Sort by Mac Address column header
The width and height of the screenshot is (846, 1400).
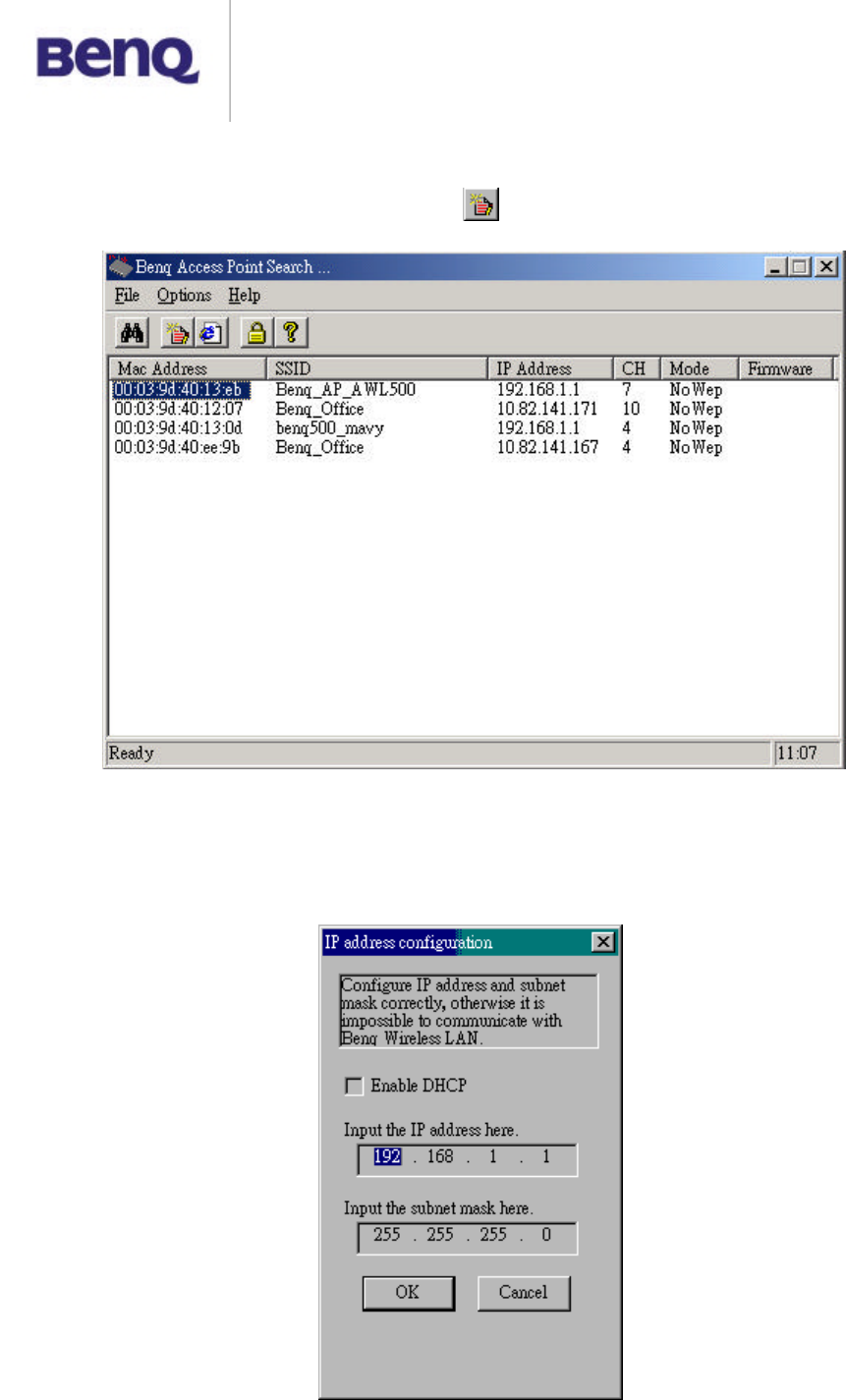pos(189,368)
